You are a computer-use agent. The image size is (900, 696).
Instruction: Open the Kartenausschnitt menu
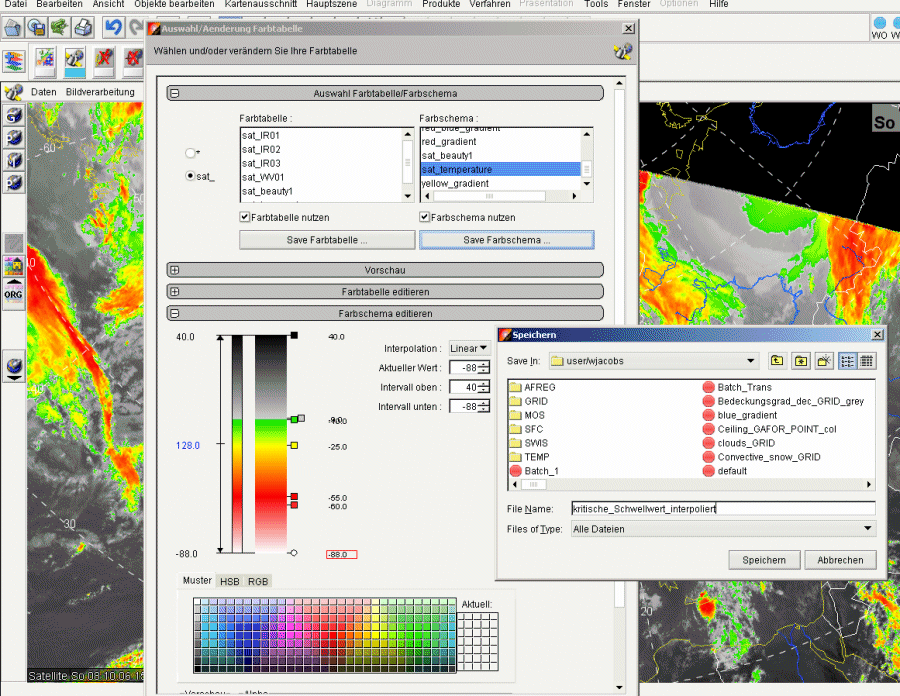tap(261, 4)
